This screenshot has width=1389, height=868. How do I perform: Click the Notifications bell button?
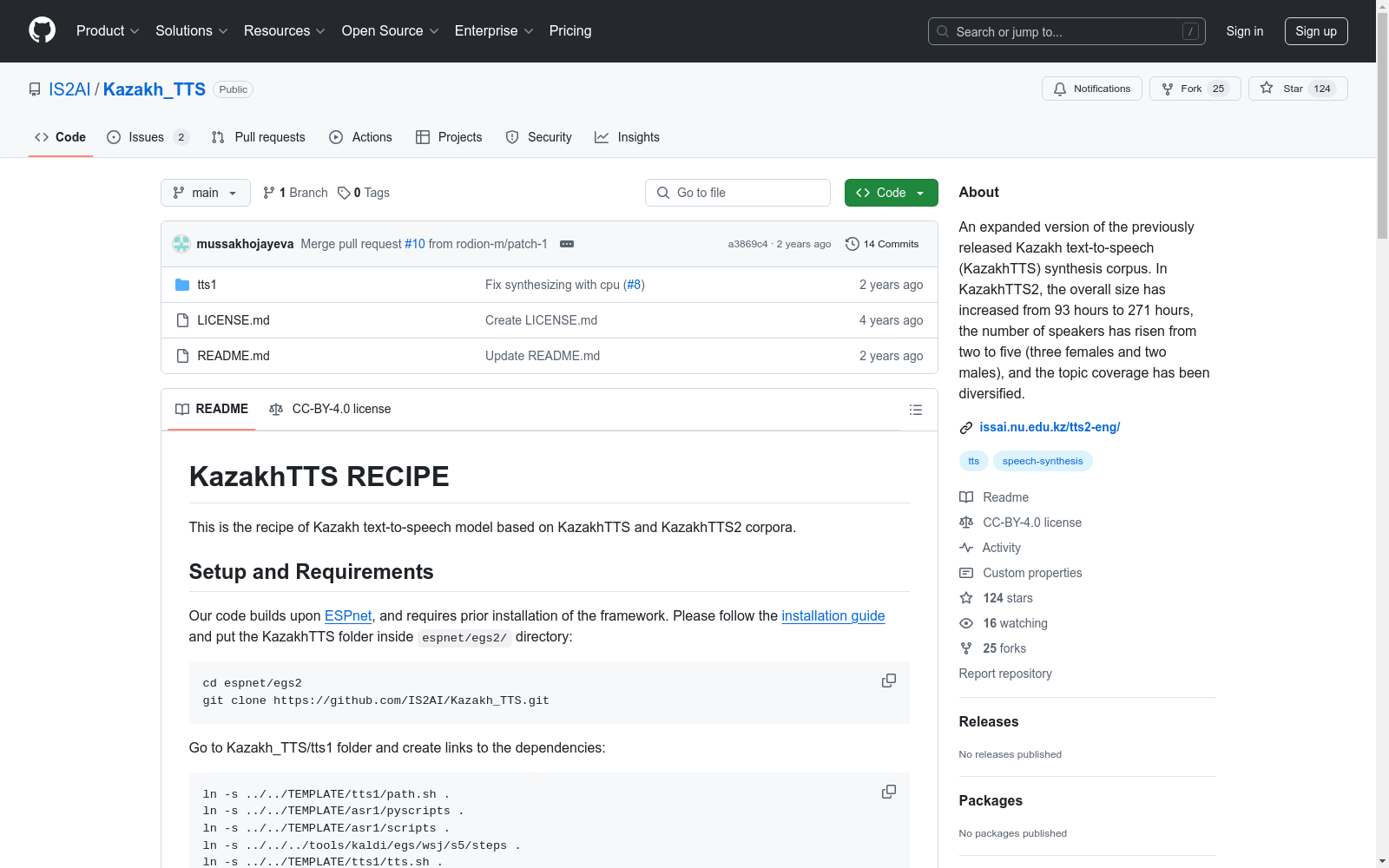[1092, 89]
